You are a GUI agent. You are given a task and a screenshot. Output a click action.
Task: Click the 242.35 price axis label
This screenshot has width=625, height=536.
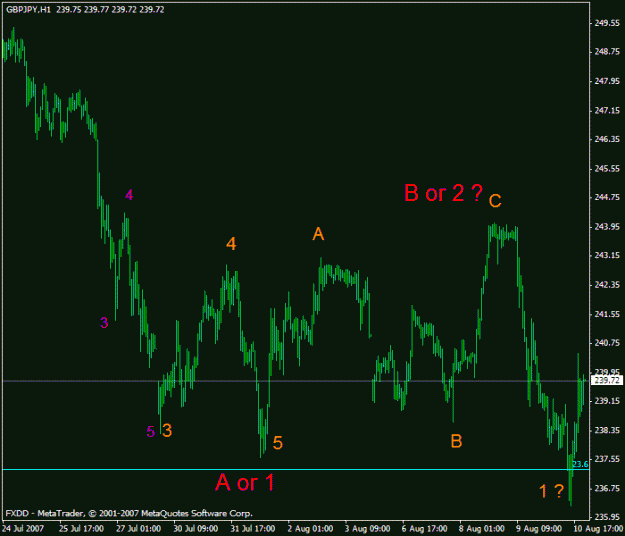(607, 285)
